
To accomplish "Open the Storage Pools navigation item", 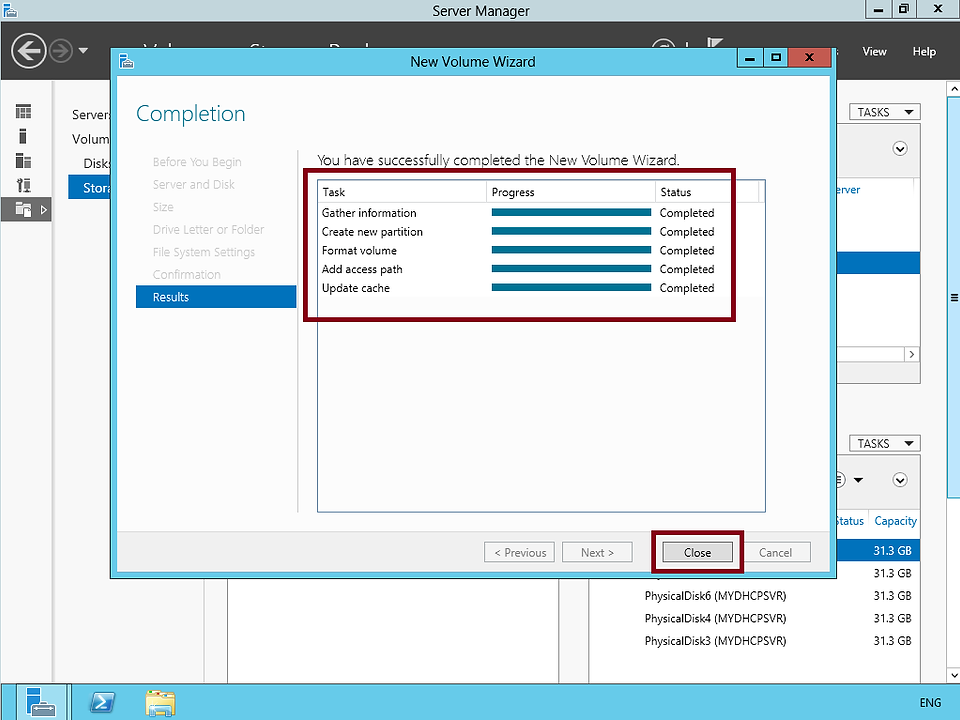I will coord(90,187).
